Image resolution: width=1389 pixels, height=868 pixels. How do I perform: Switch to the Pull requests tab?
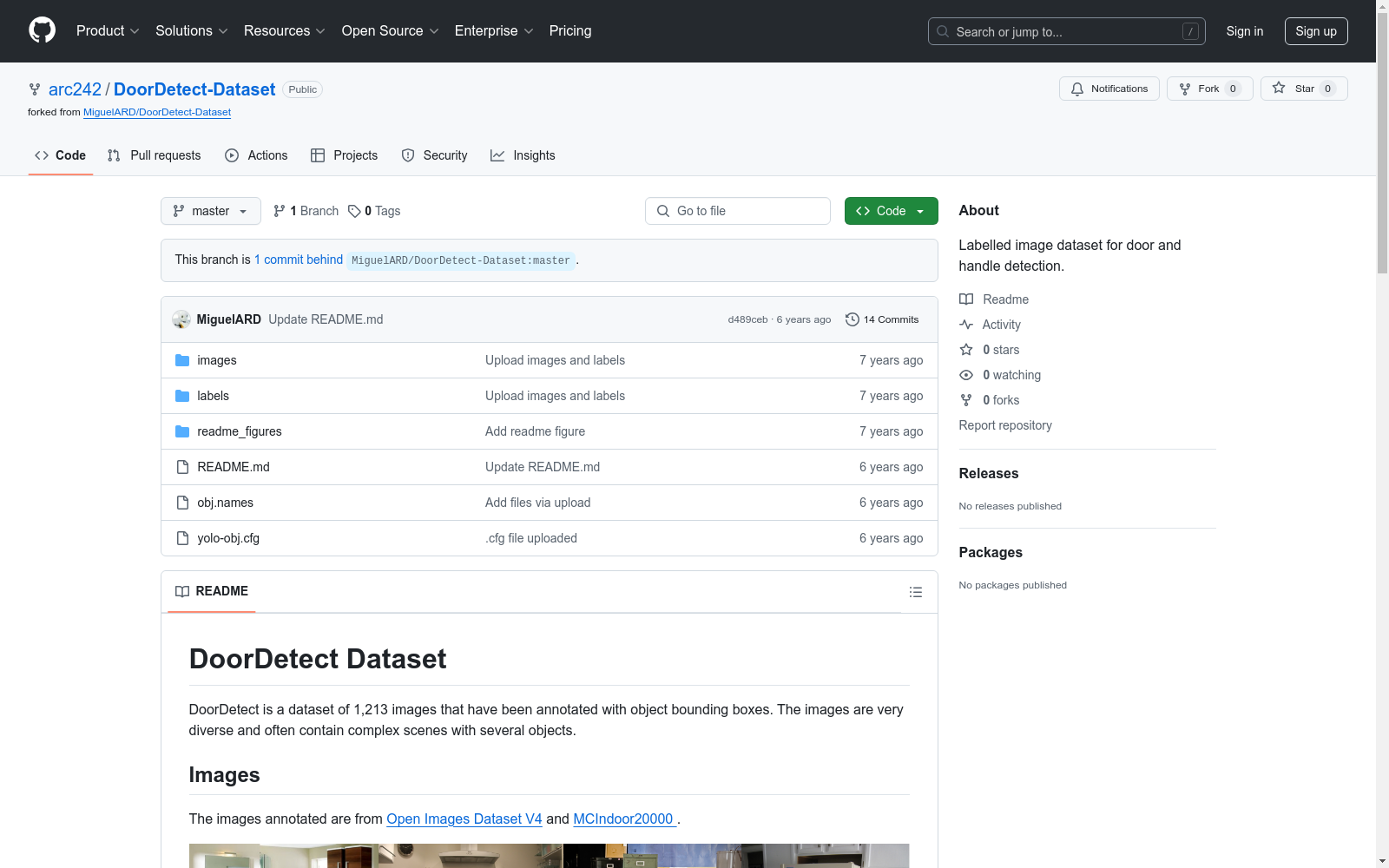(x=154, y=155)
